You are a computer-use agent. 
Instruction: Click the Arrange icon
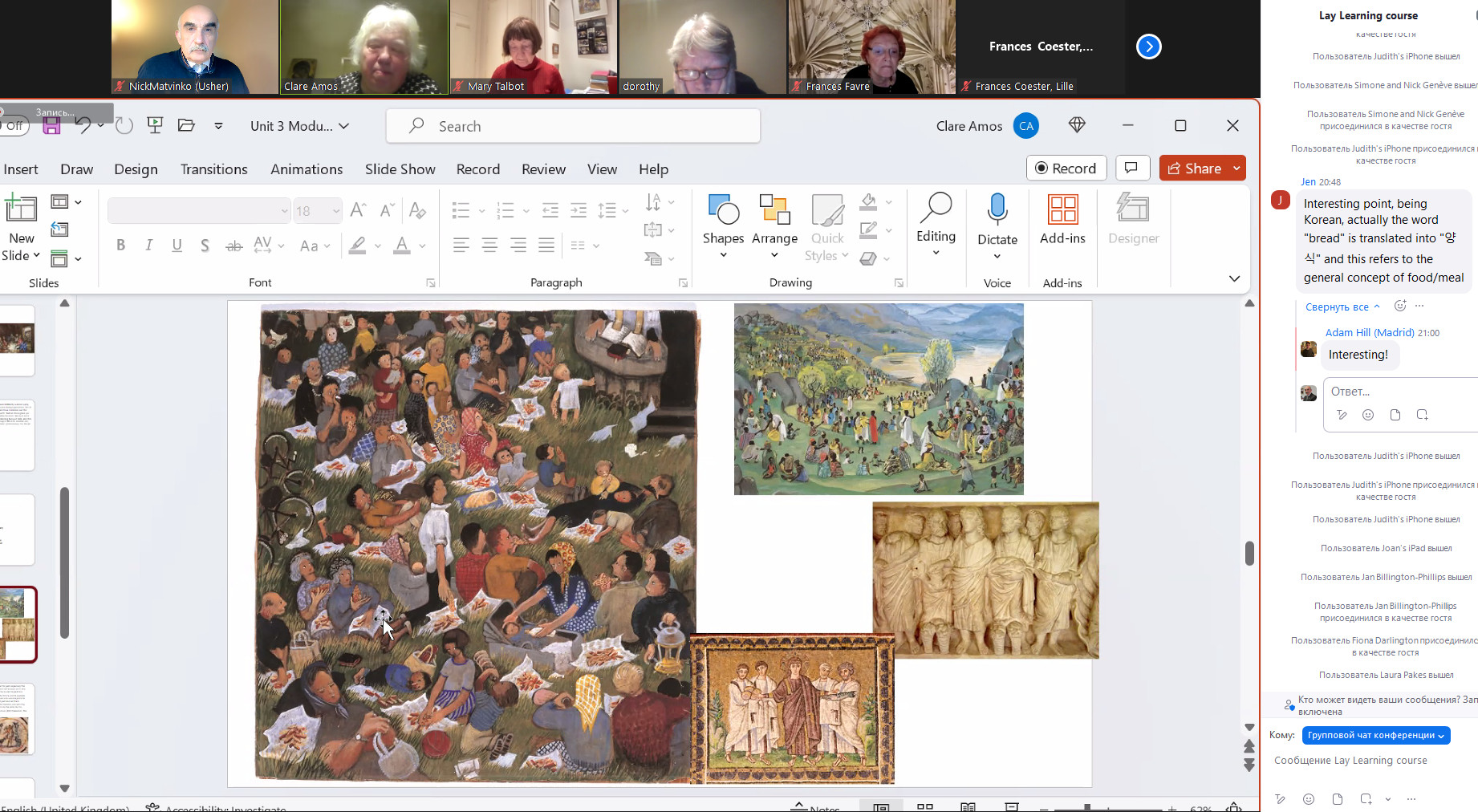tap(775, 210)
